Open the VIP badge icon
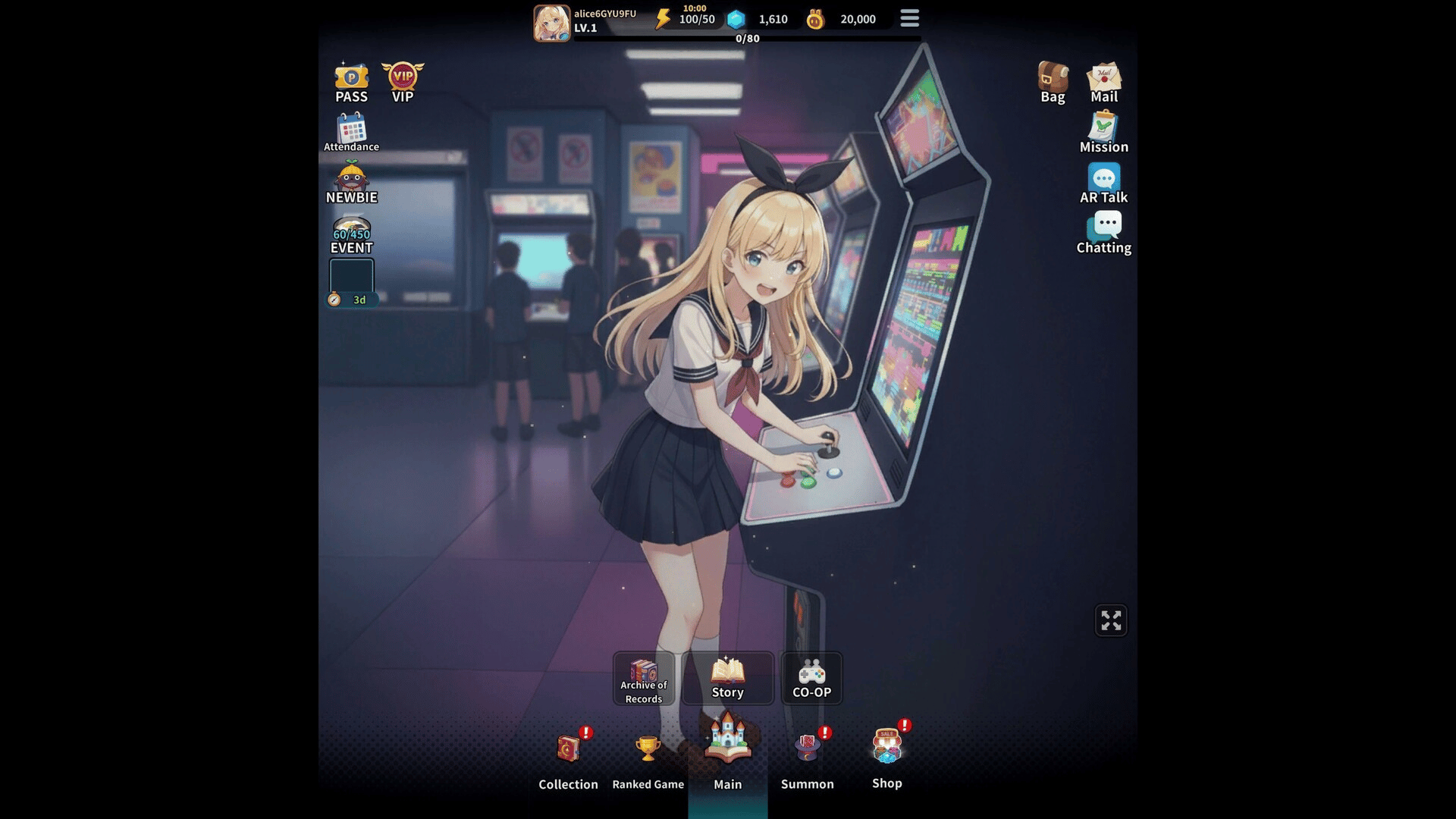The width and height of the screenshot is (1456, 819). tap(402, 82)
